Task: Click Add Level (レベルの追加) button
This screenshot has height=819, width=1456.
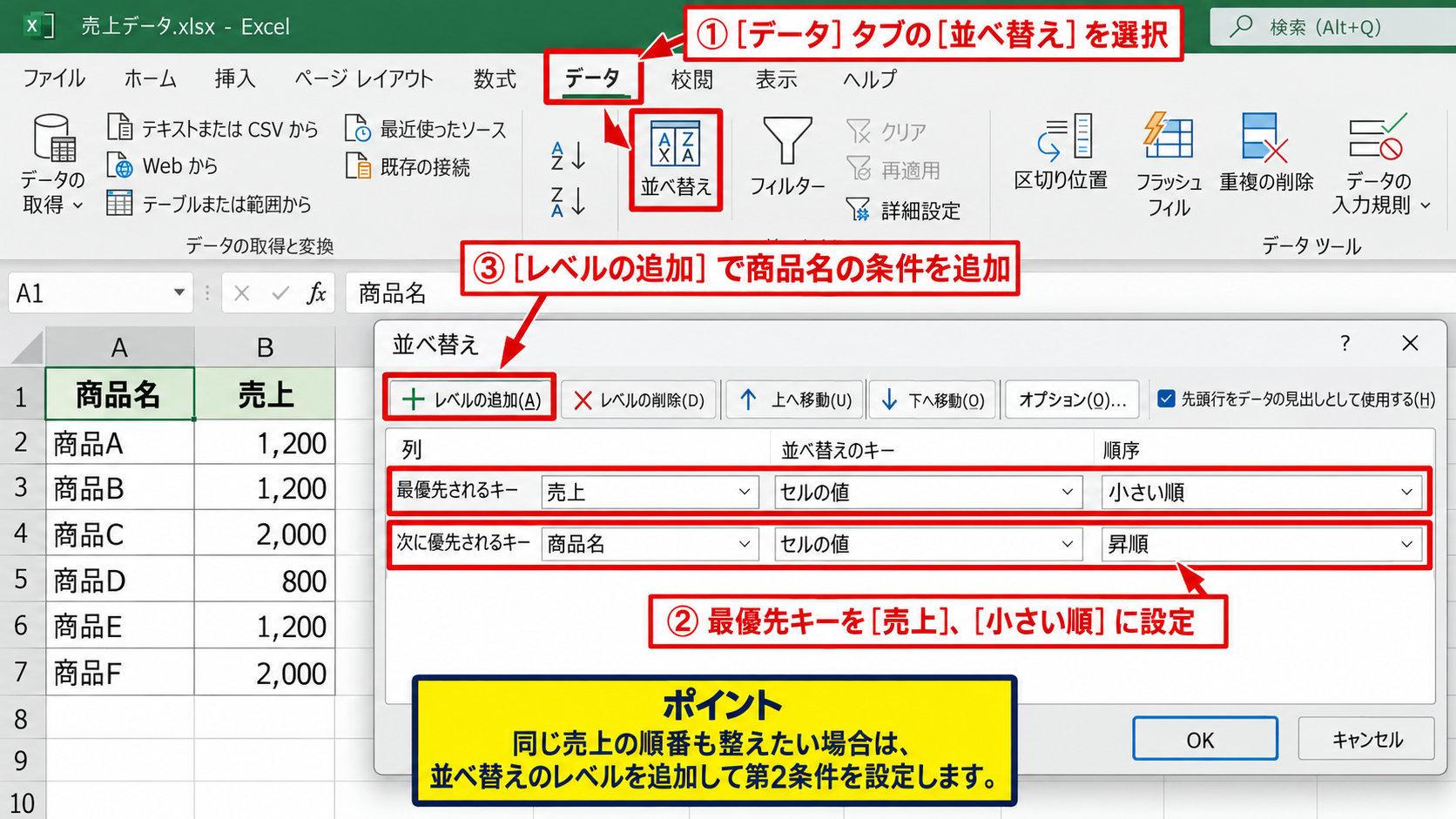Action: pyautogui.click(x=471, y=399)
